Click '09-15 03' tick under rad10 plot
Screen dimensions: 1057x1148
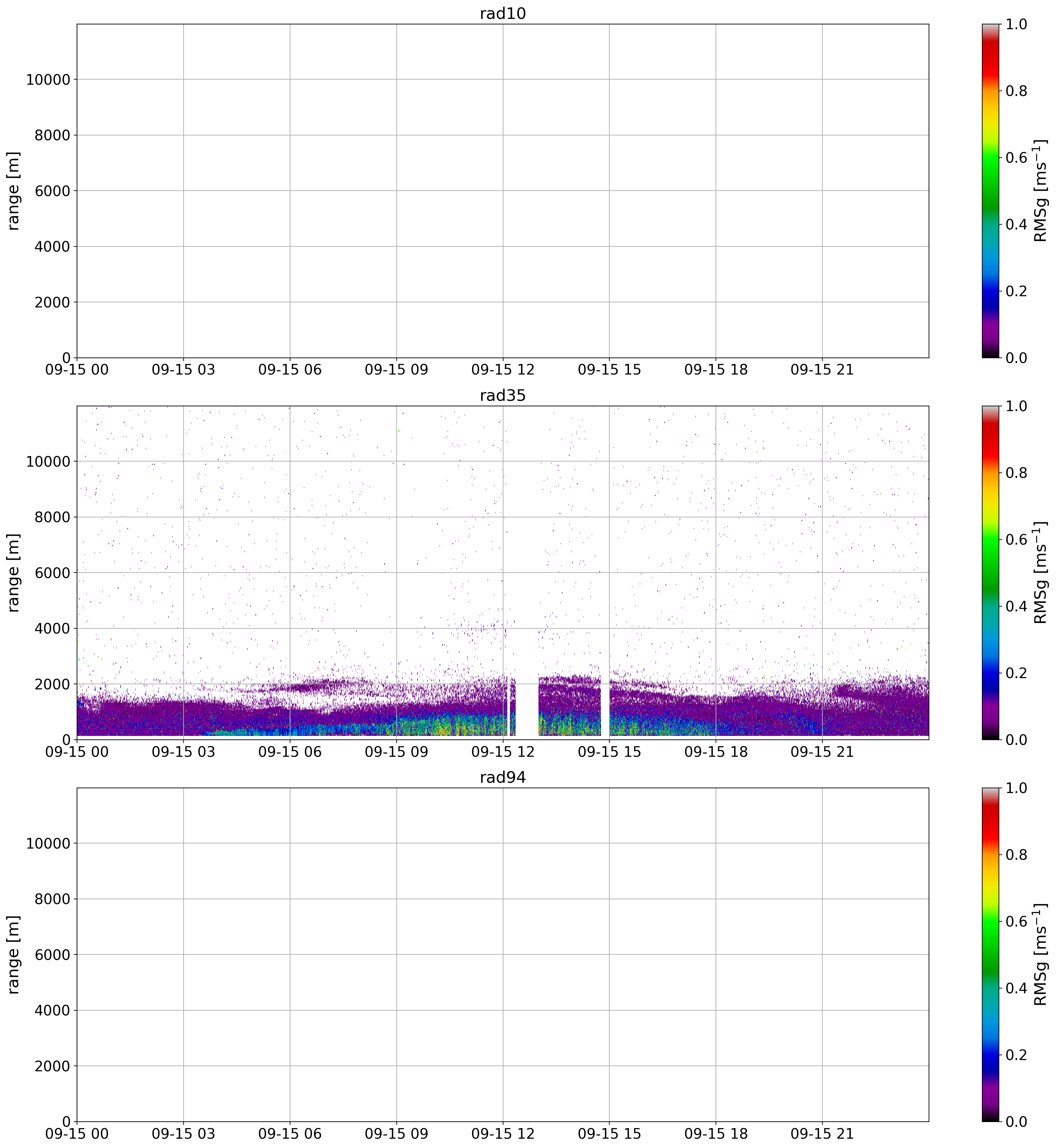(x=183, y=370)
